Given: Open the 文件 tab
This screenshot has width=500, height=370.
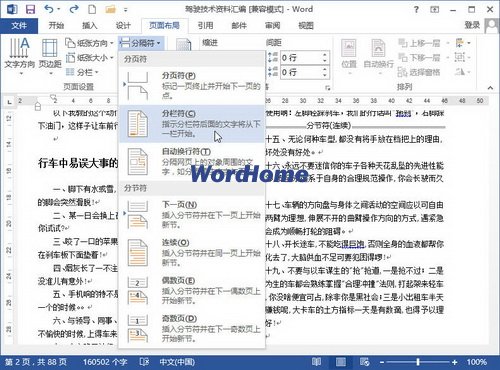Looking at the screenshot, I should pos(19,25).
